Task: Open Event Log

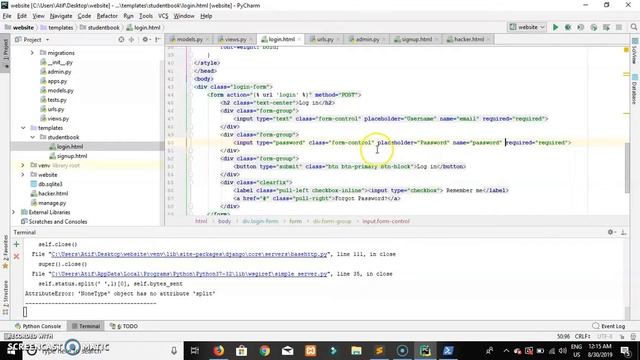Action: coord(609,326)
